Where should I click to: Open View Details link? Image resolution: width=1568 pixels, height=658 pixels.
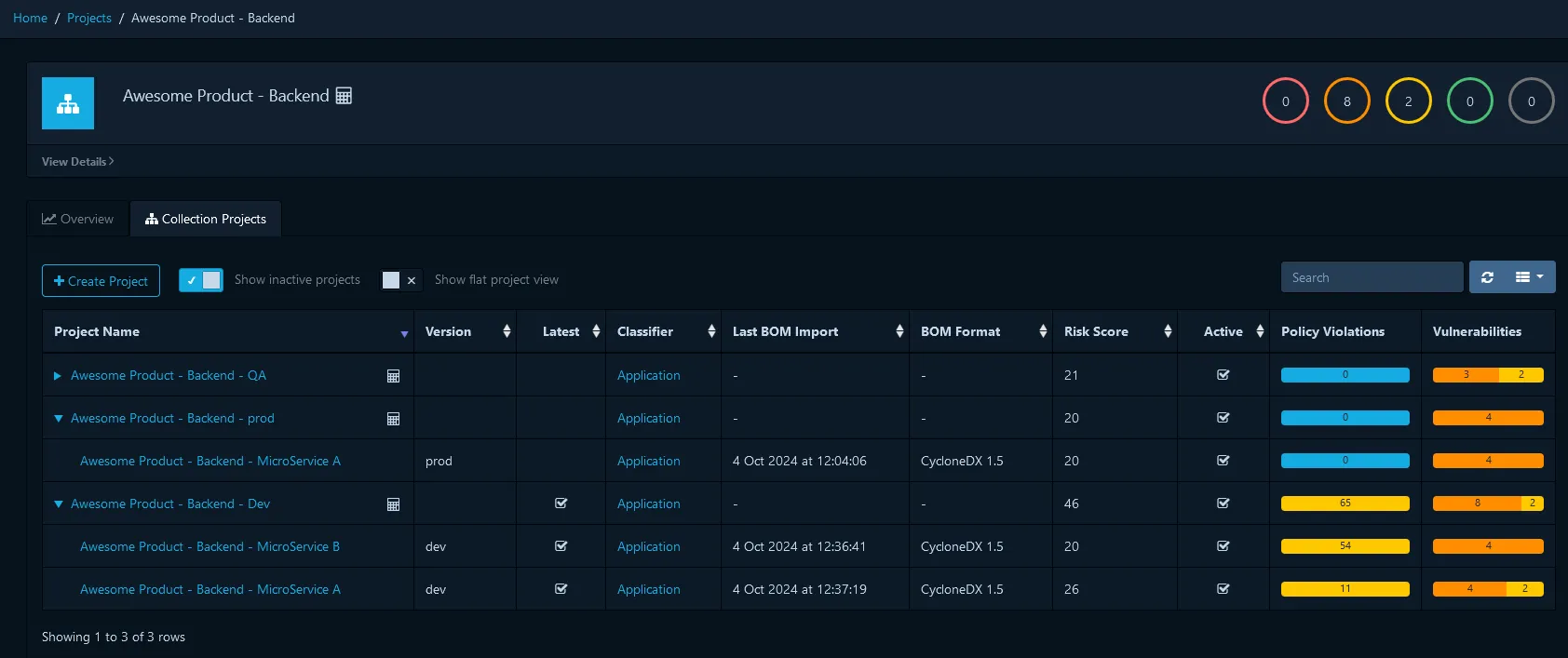(x=78, y=161)
